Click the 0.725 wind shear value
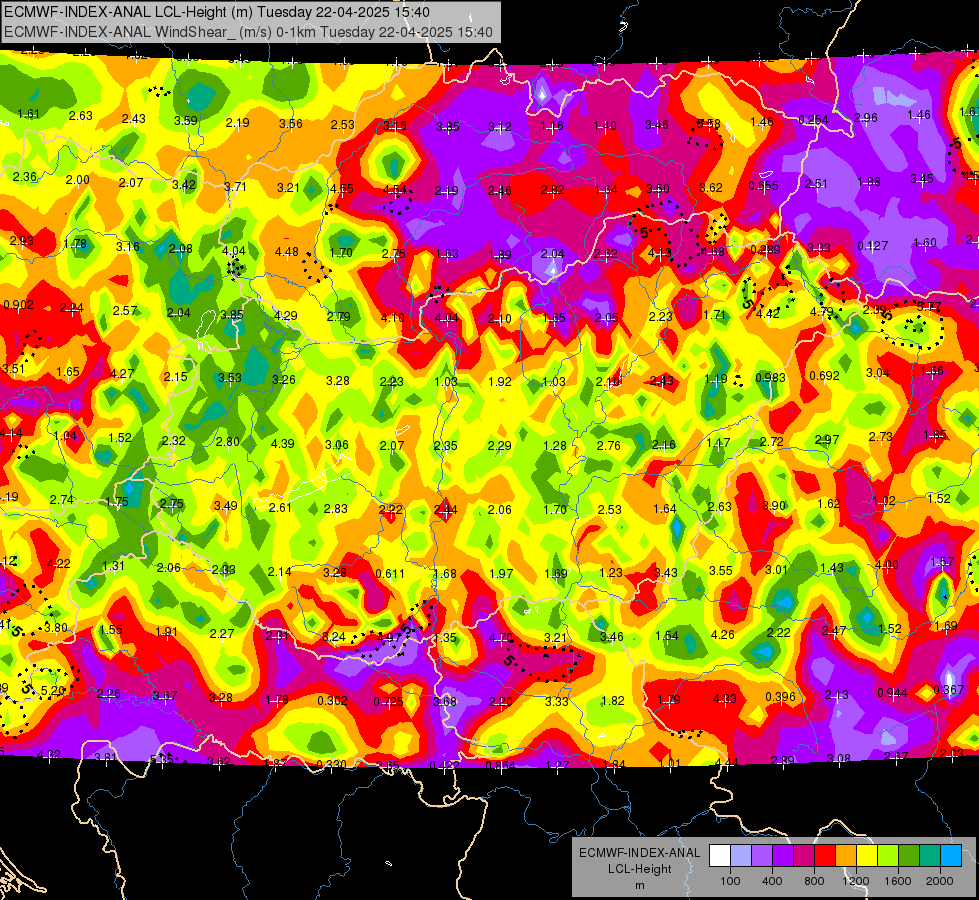The height and width of the screenshot is (900, 979). pos(388,701)
